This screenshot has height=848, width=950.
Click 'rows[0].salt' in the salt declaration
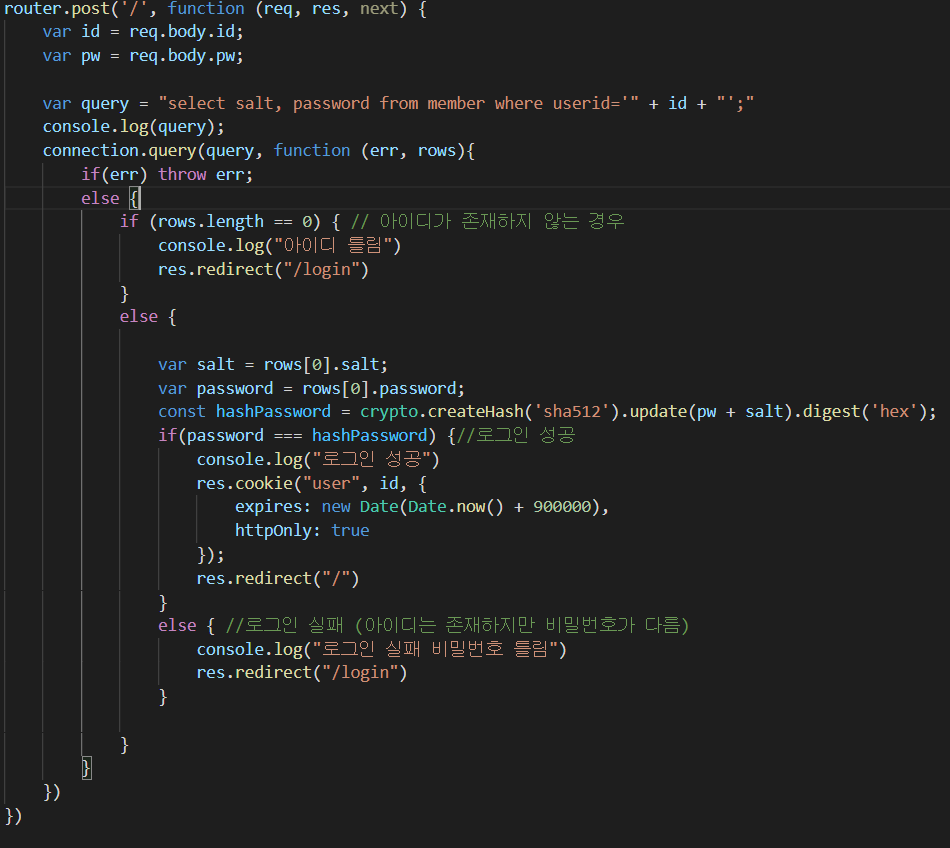(x=321, y=364)
